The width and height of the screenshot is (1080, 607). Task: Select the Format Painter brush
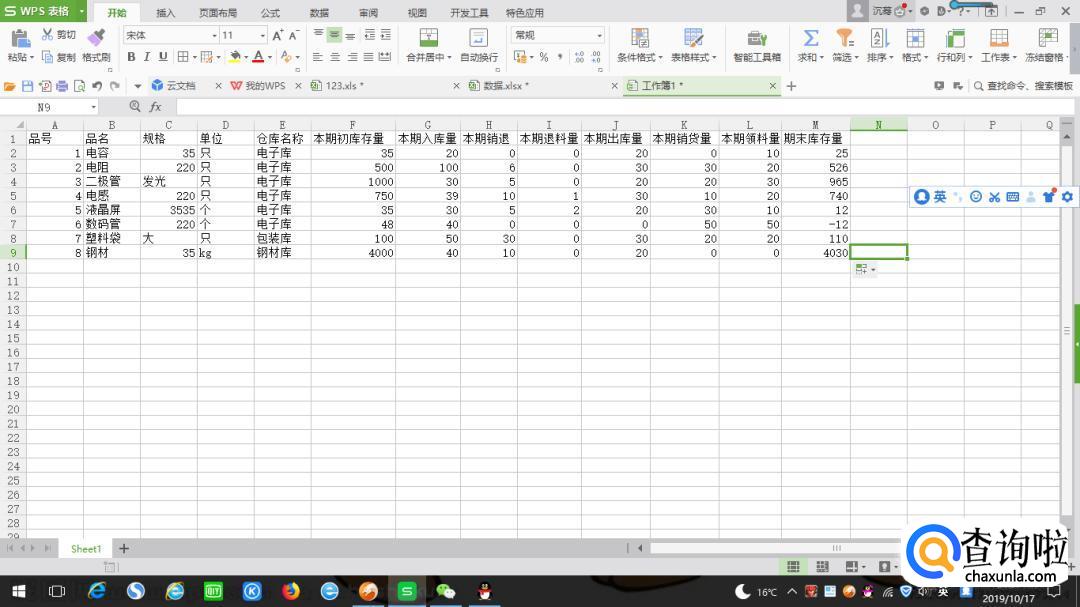pyautogui.click(x=96, y=39)
